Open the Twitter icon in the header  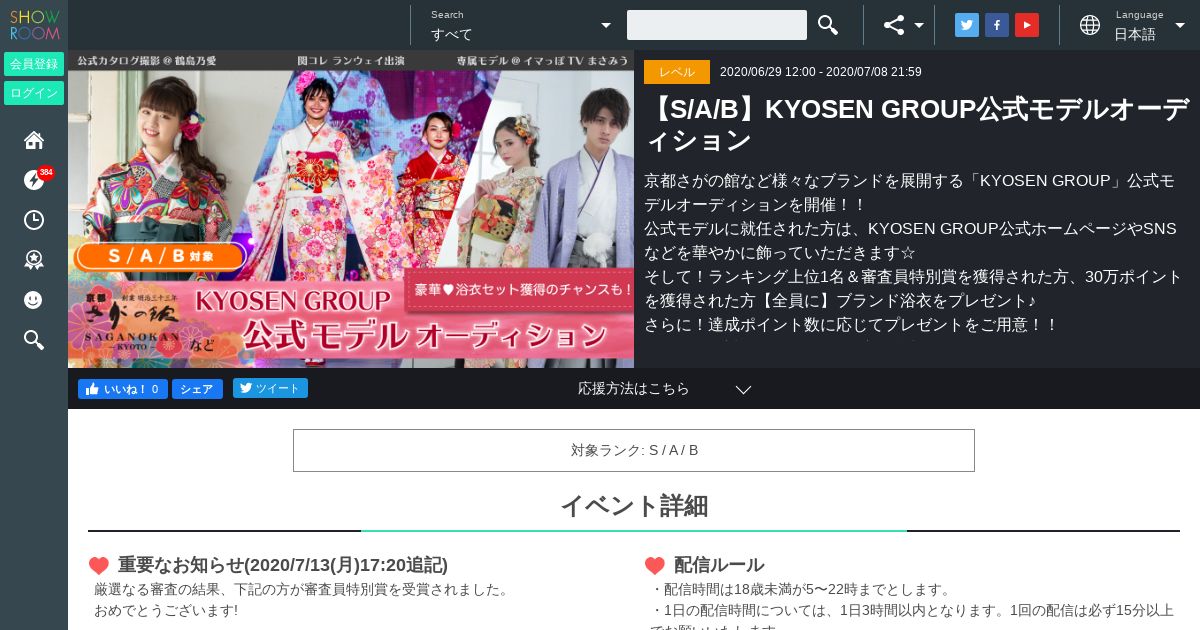967,25
